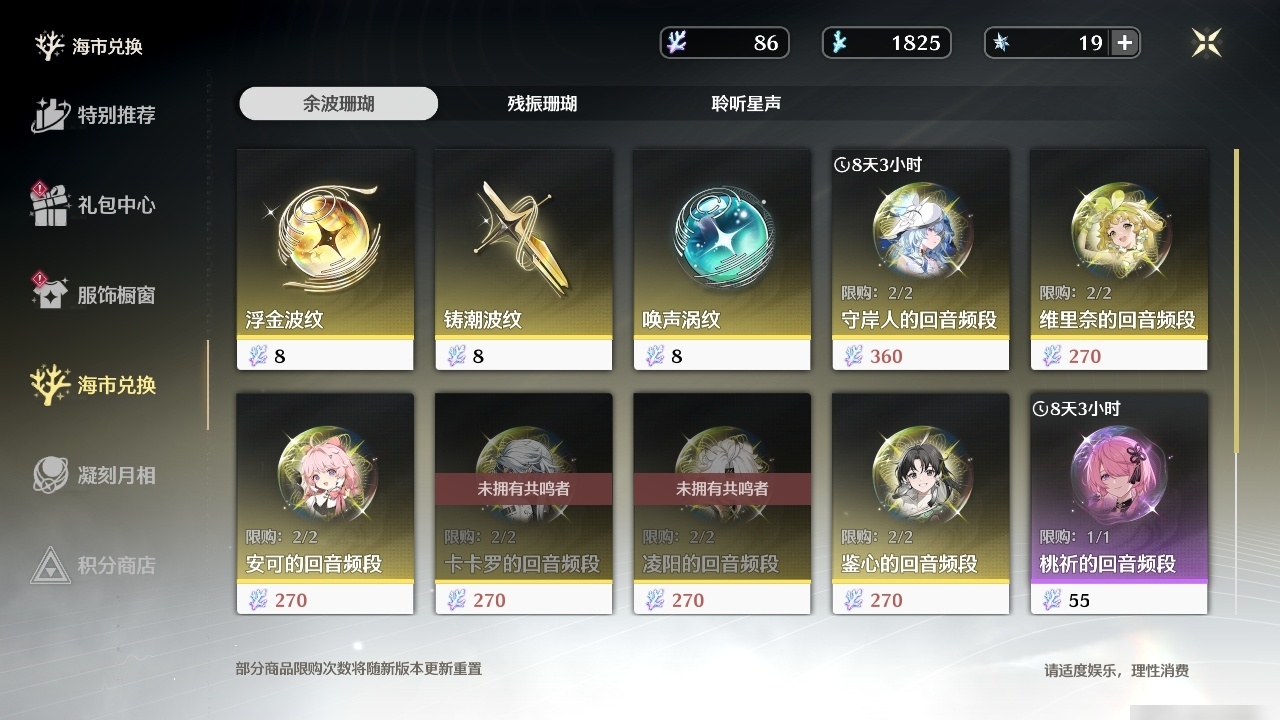Select the 唤声涡纹 teal orb item
The height and width of the screenshot is (720, 1280).
click(x=722, y=260)
